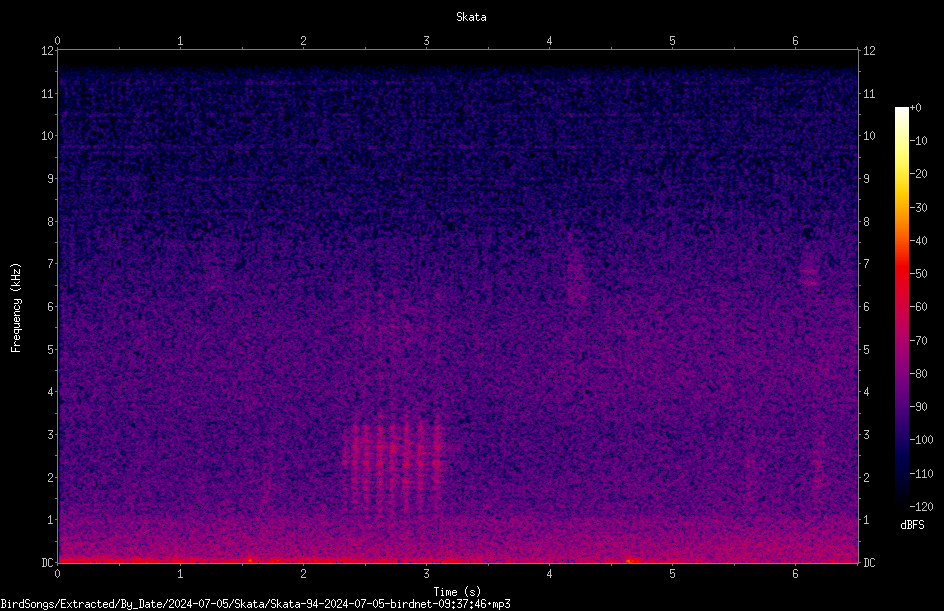Screen dimensions: 944x611
Task: Select the "Frequency (kHz)" axis label
Action: point(16,308)
